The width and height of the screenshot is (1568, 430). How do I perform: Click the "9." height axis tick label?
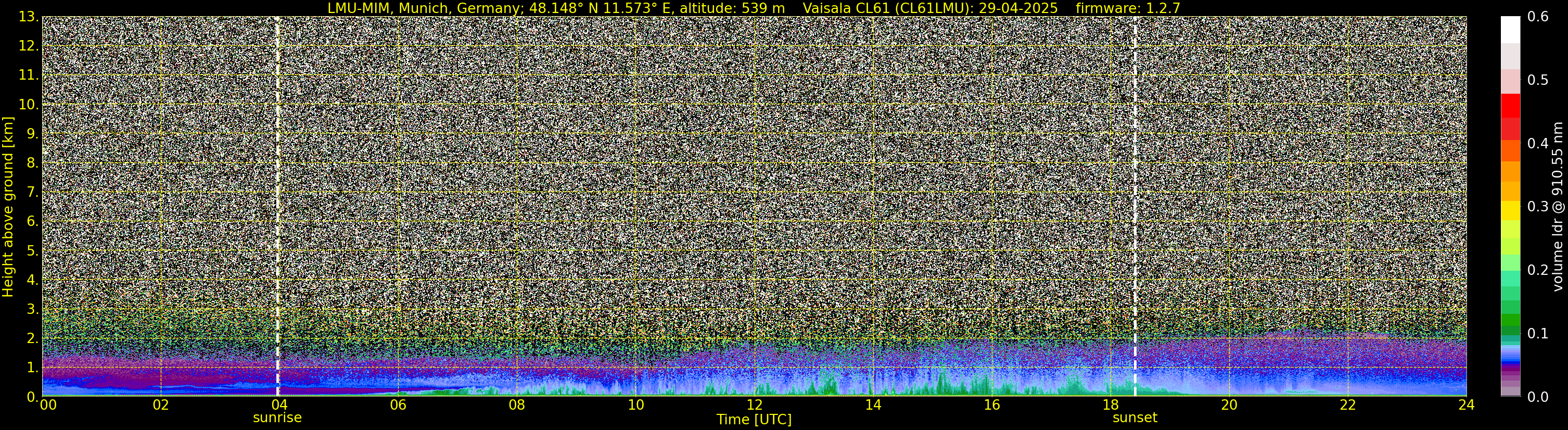33,133
